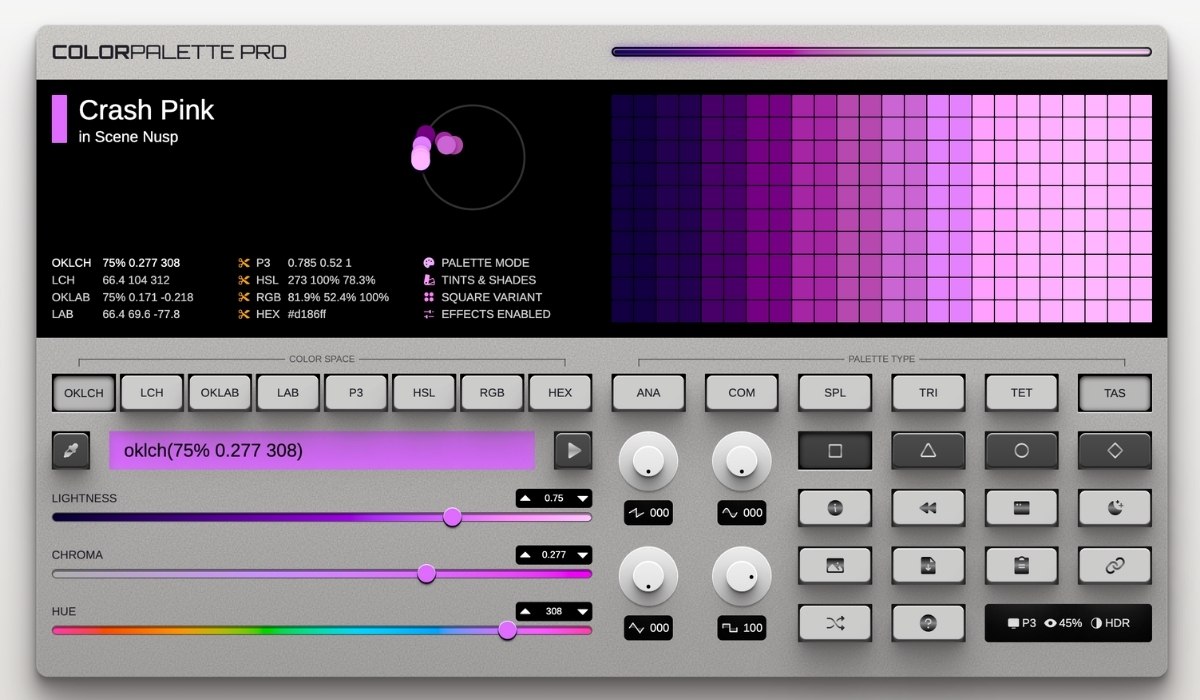
Task: Increase Chroma value with up arrow
Action: 526,555
